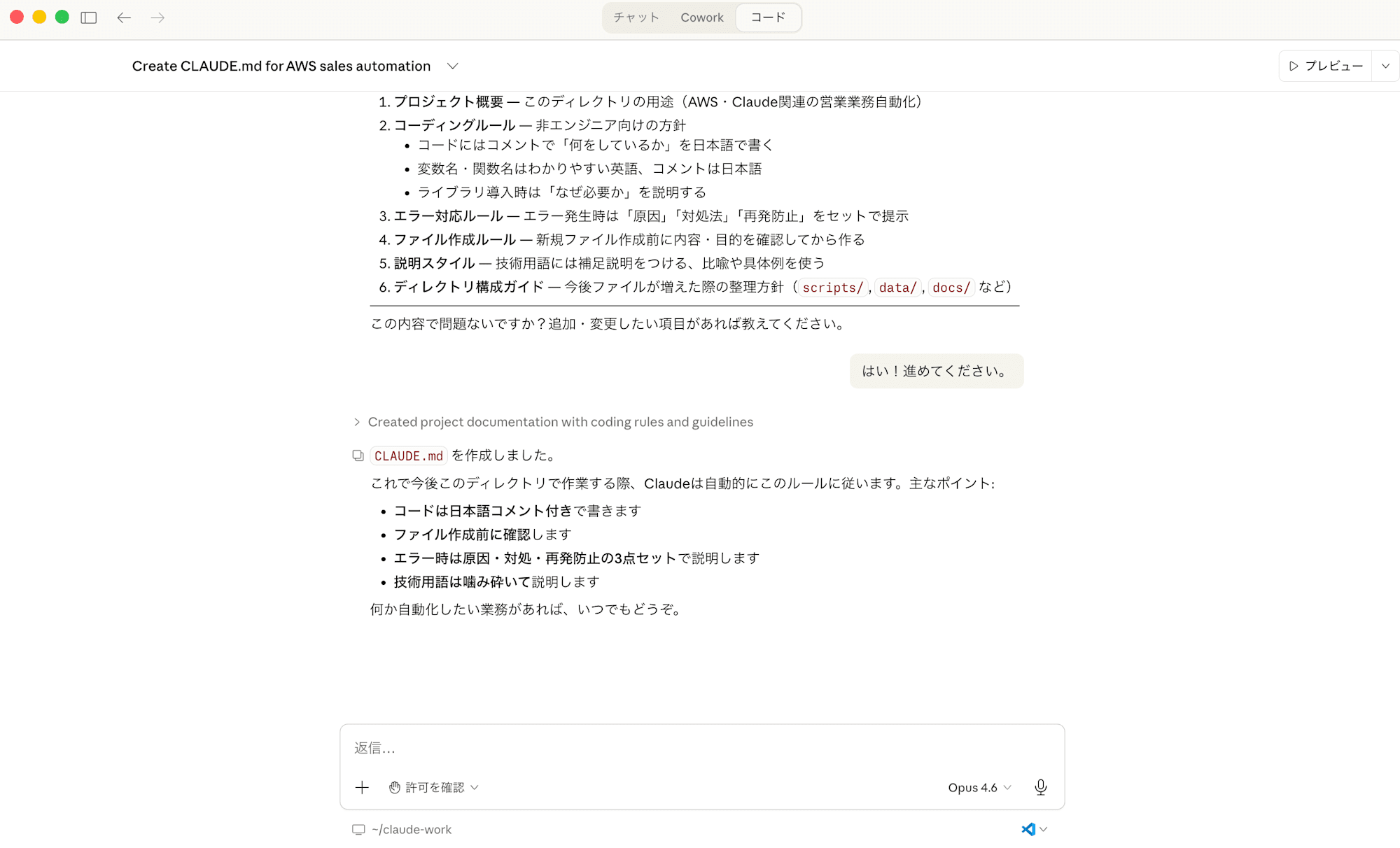
Task: Toggle the sidebar panel icon
Action: [x=89, y=17]
